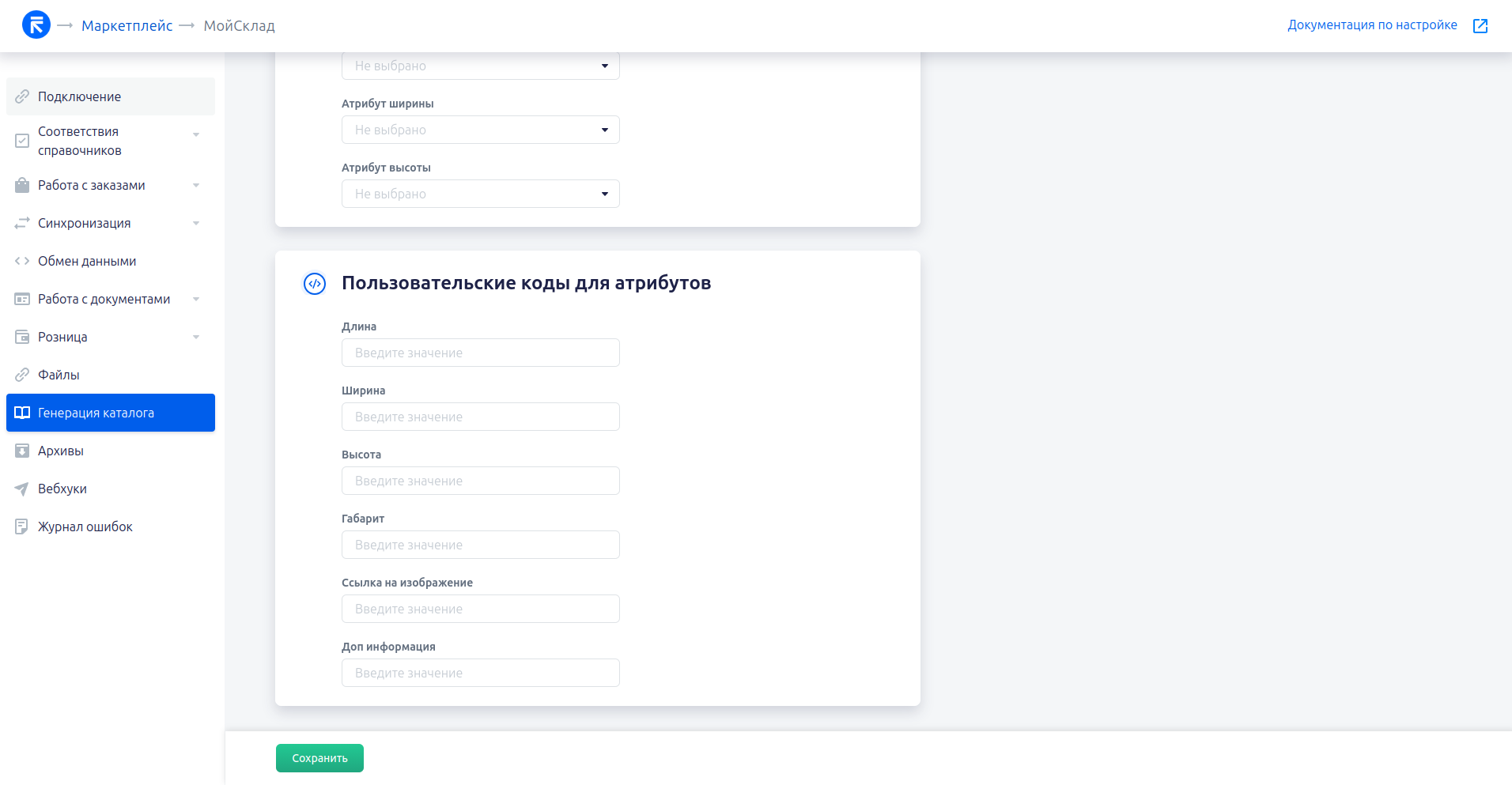Click the code brackets icon beside Обмен данными
This screenshot has height=785, width=1512.
[22, 261]
